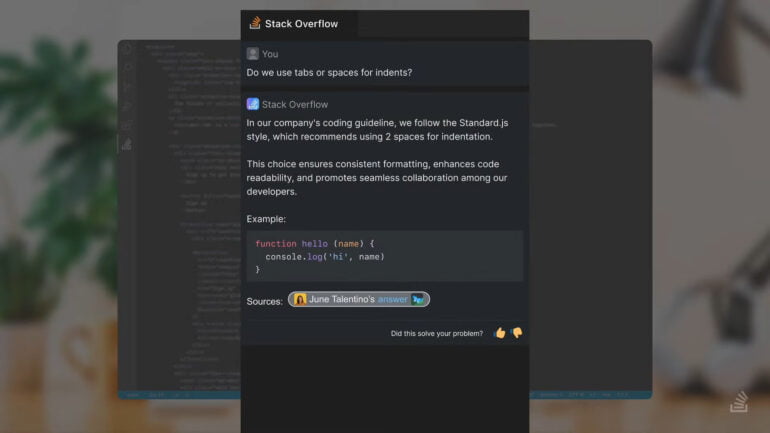Click the Teams icon in the source pill

tap(418, 299)
